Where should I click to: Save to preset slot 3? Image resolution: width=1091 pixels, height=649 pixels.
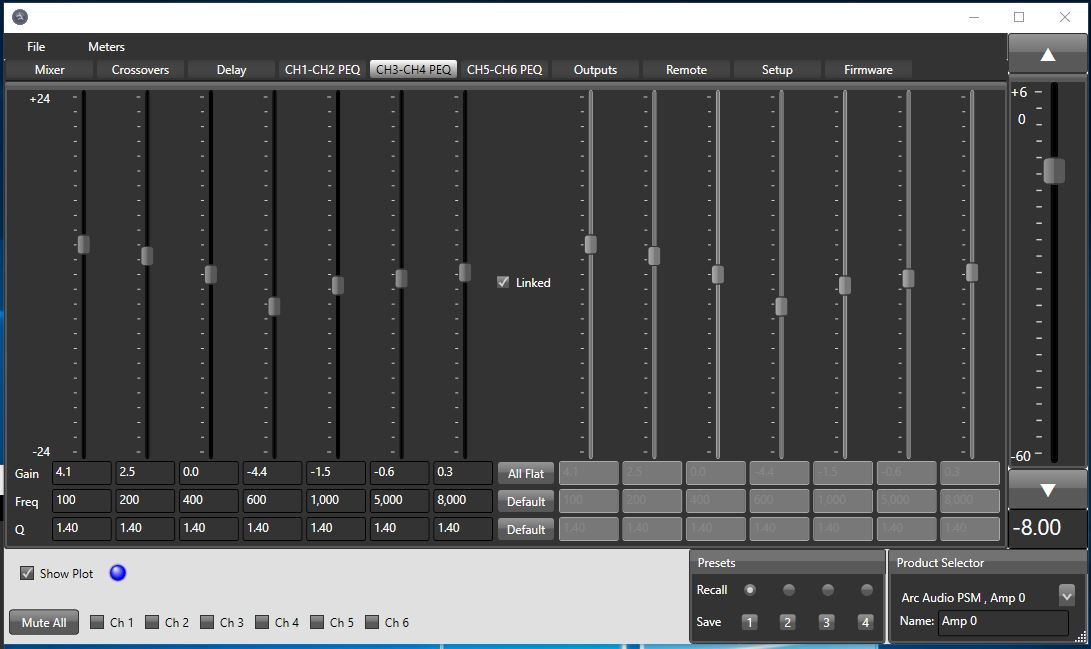click(x=826, y=622)
